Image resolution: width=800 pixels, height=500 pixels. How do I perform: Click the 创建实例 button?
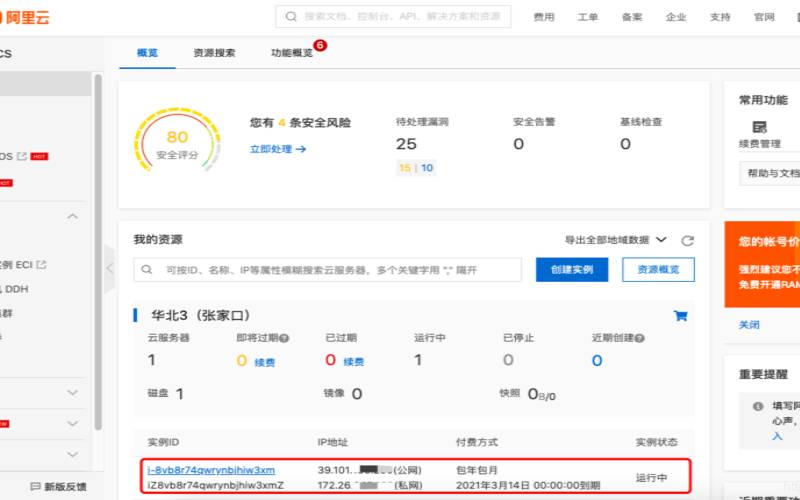572,269
